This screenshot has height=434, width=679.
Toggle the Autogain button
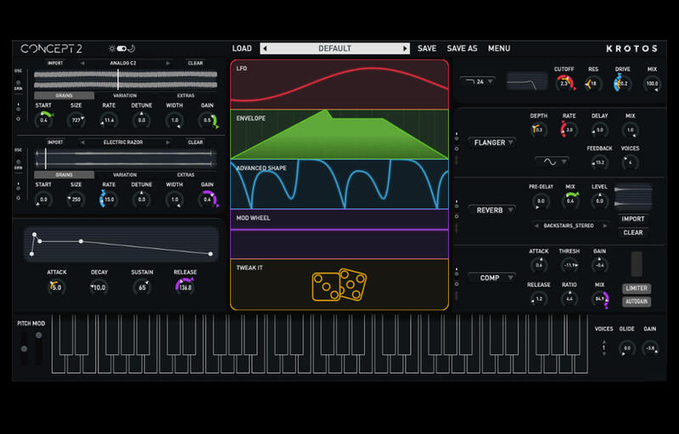[x=637, y=301]
